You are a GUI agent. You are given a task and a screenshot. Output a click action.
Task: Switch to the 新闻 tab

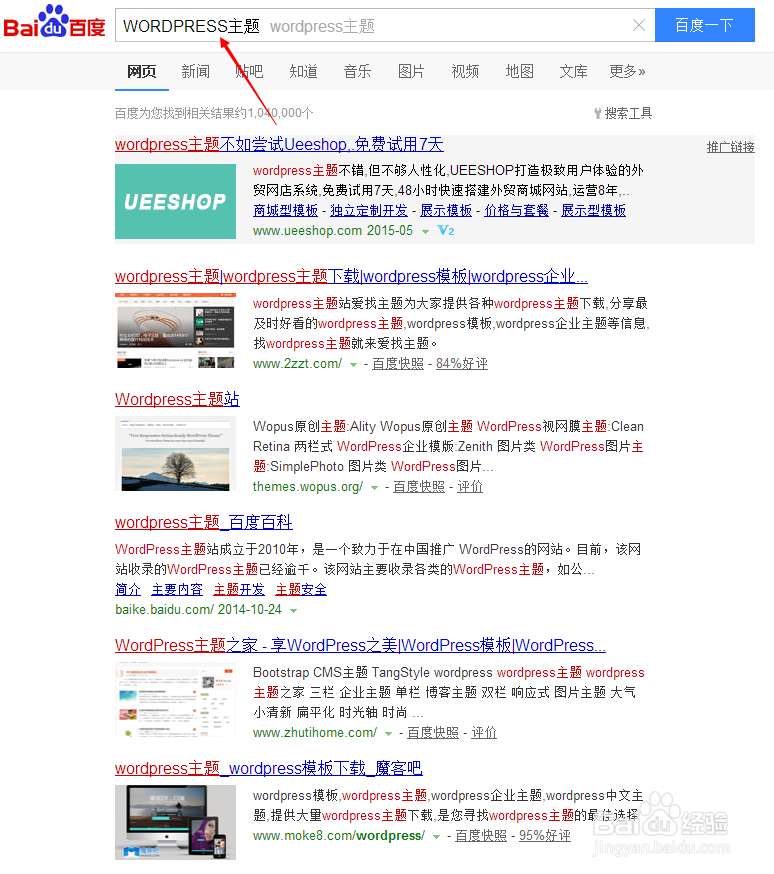point(196,71)
